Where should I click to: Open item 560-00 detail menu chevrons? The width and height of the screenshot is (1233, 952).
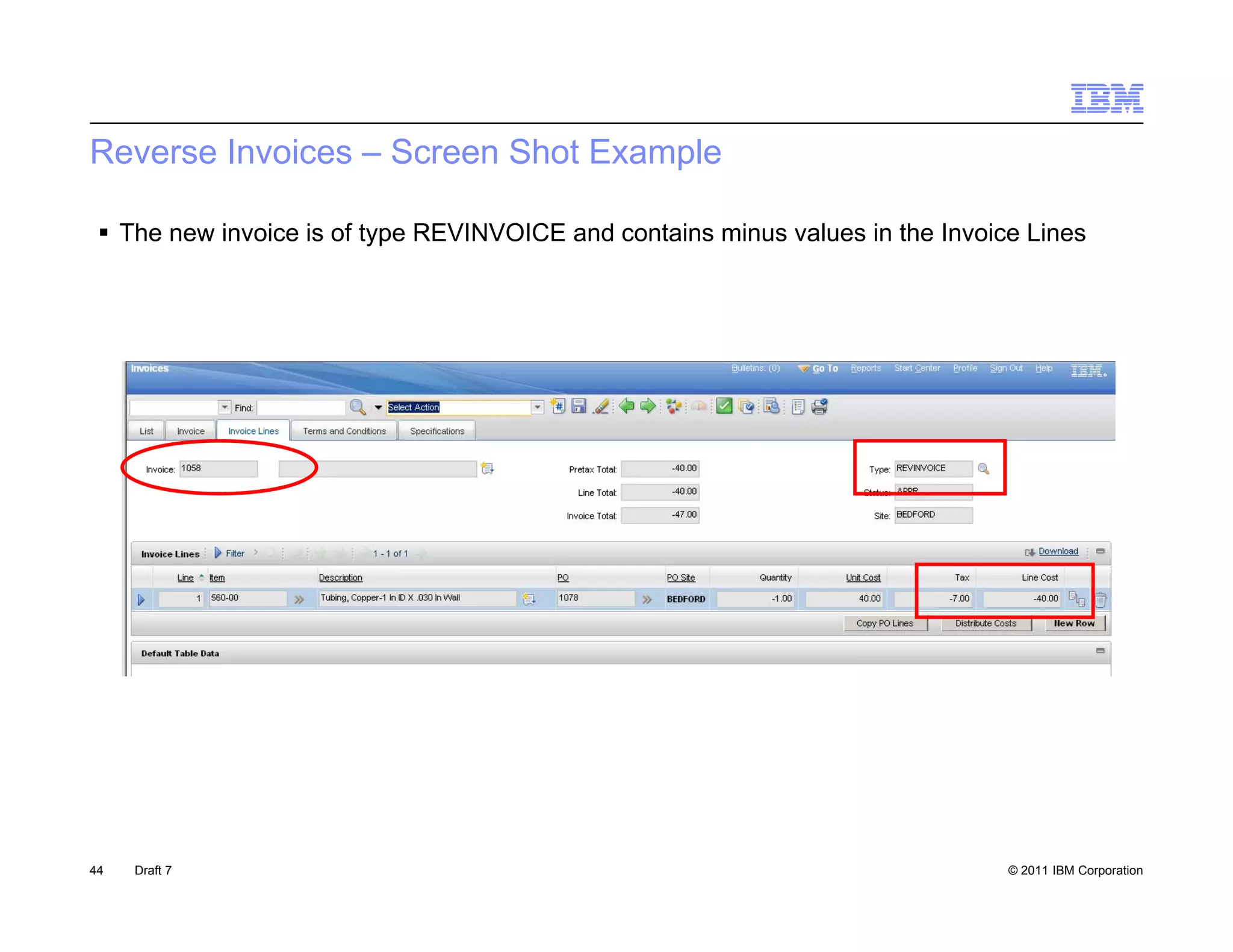(x=299, y=599)
